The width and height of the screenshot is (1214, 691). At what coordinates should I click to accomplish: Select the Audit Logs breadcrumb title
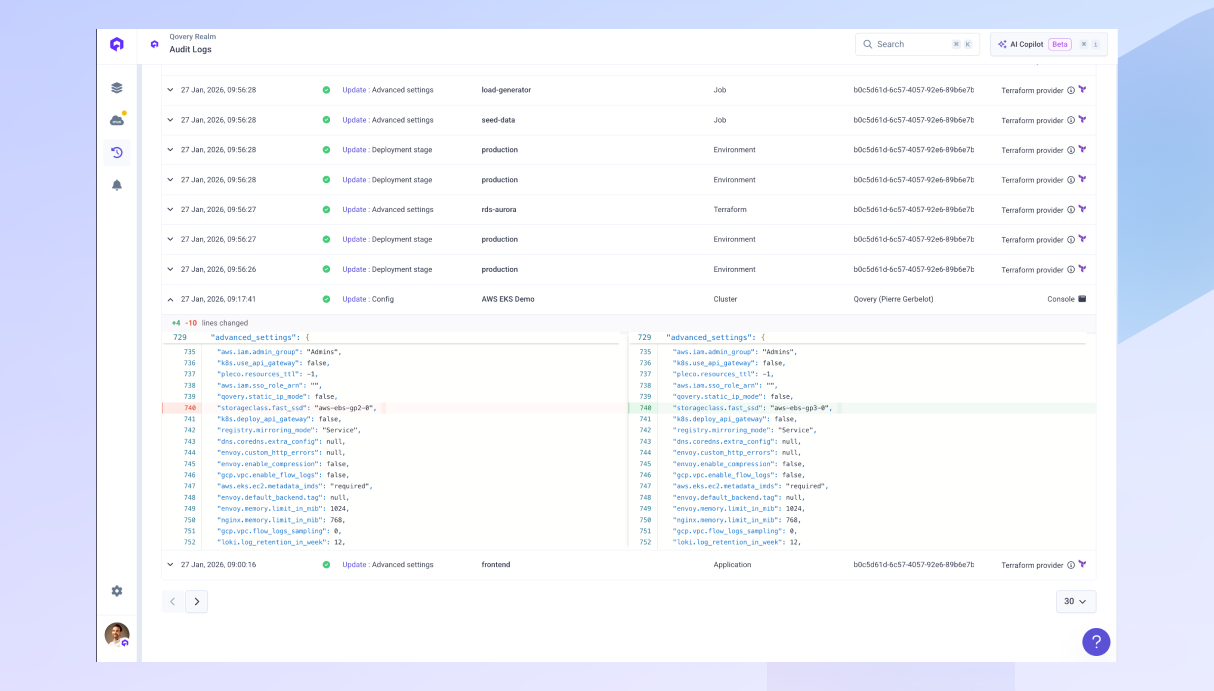pos(190,47)
